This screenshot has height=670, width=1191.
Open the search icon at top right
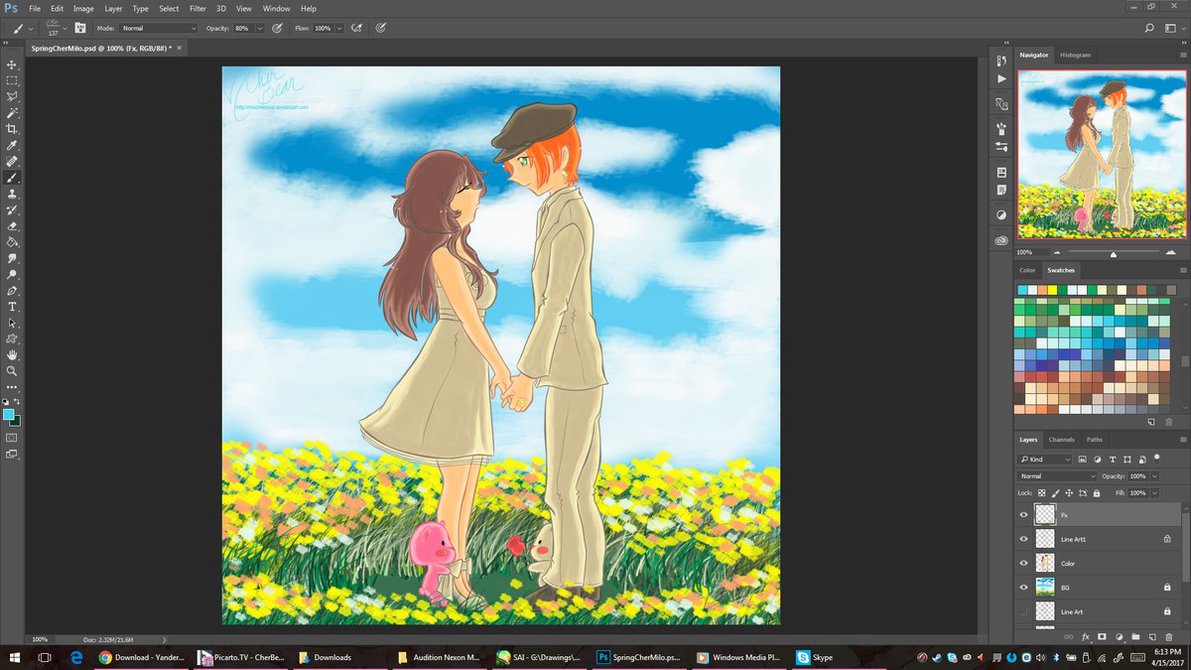pyautogui.click(x=1149, y=28)
